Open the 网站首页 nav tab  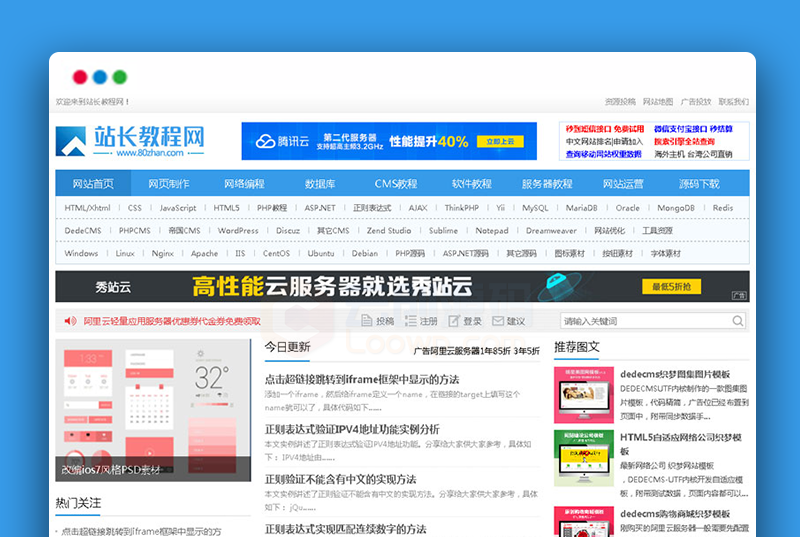point(93,184)
